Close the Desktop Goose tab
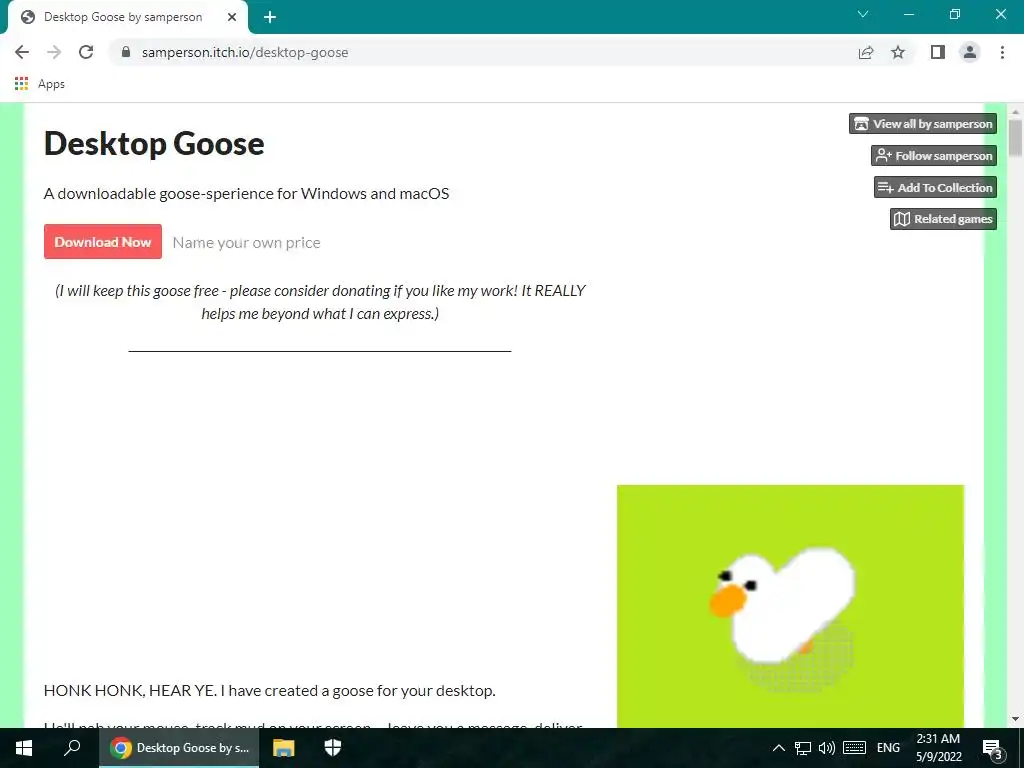This screenshot has width=1024, height=768. pyautogui.click(x=232, y=17)
